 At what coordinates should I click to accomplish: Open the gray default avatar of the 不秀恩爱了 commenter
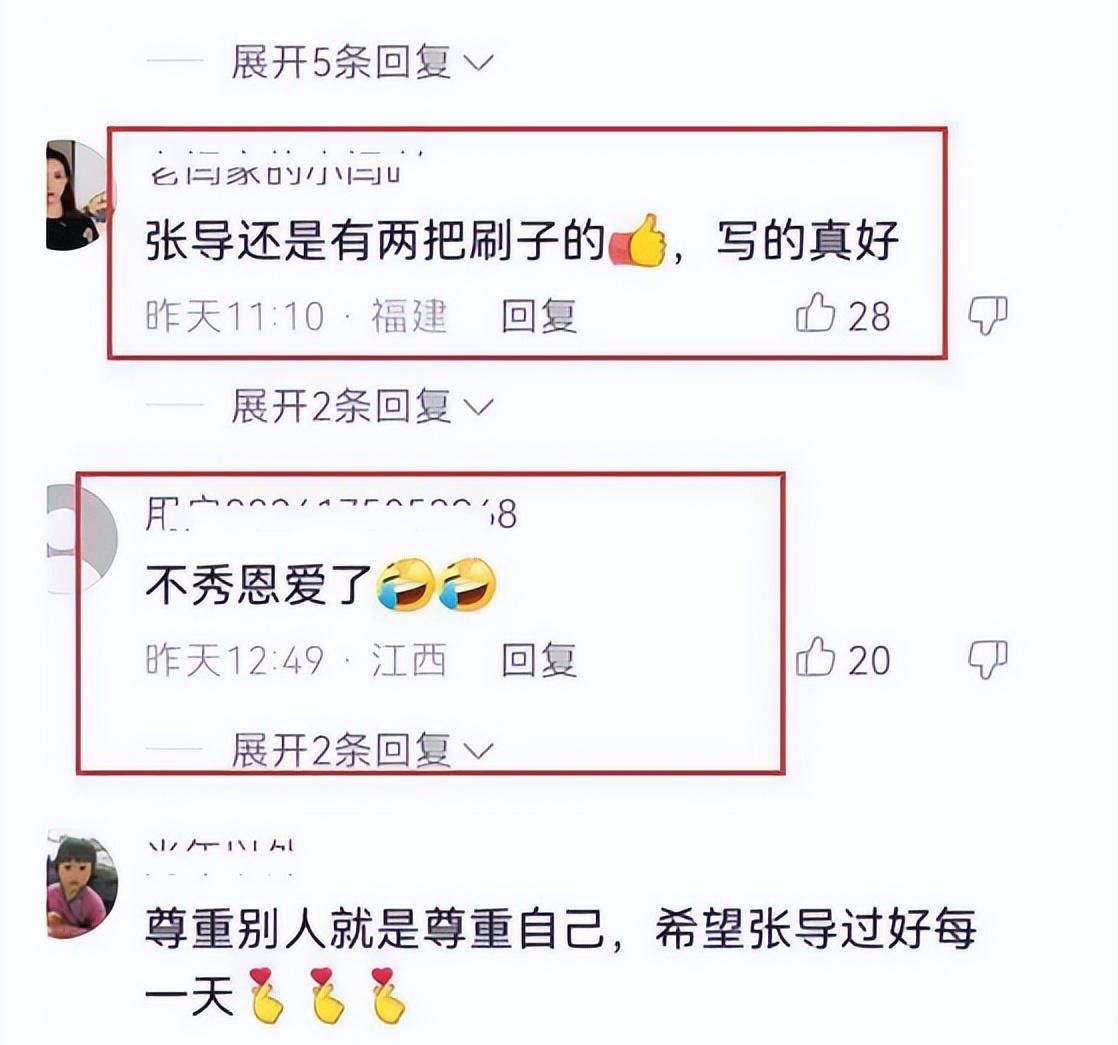pos(82,539)
